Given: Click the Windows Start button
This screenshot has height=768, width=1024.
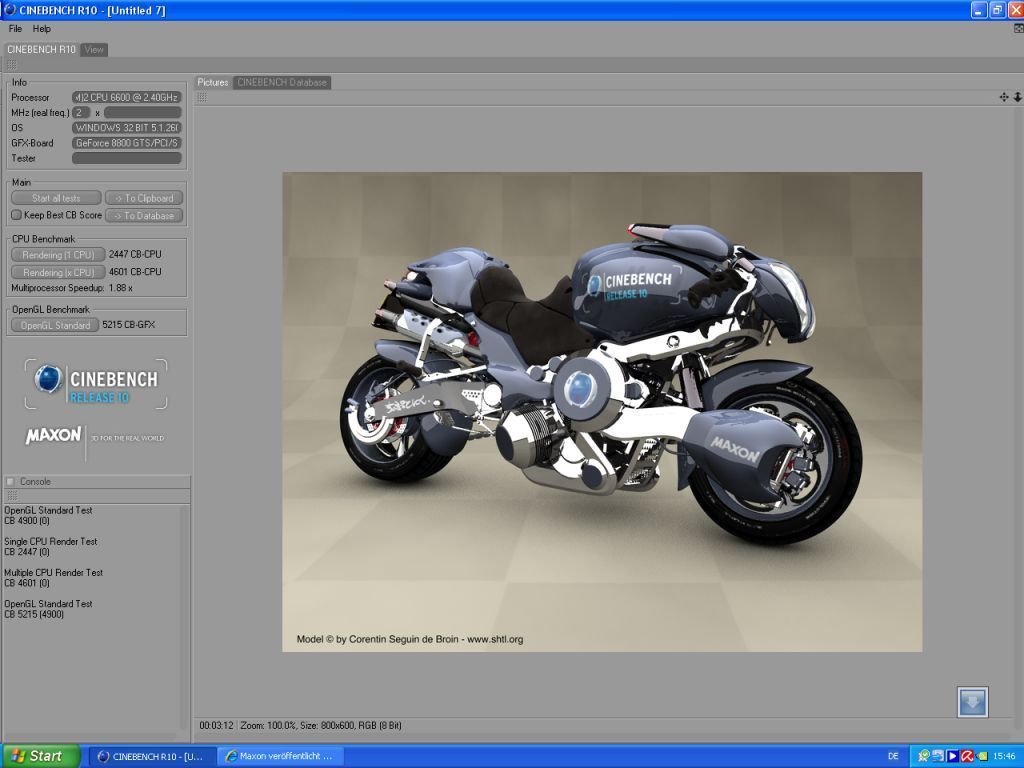Looking at the screenshot, I should (40, 756).
